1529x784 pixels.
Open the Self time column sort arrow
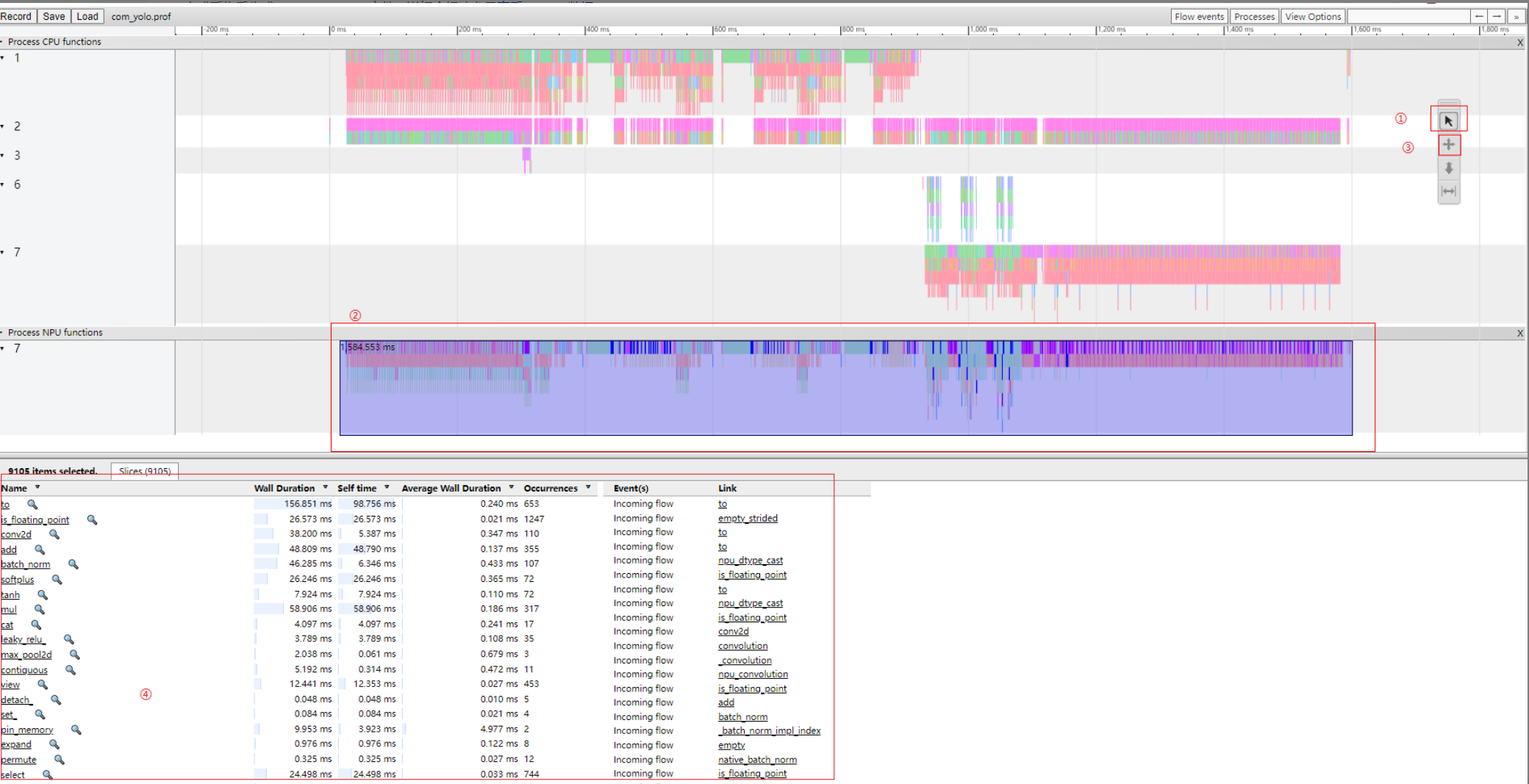pyautogui.click(x=387, y=488)
